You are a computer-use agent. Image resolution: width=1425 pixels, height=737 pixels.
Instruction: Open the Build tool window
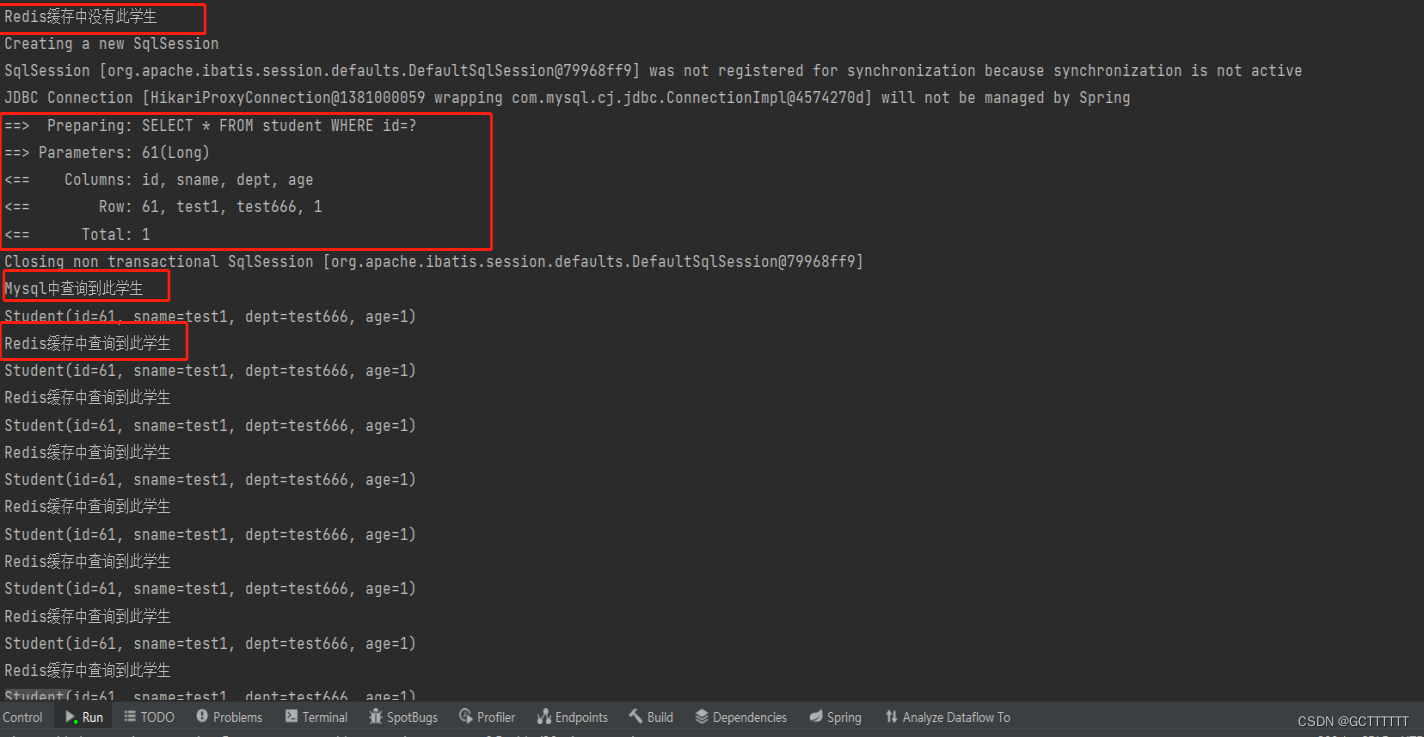pyautogui.click(x=651, y=717)
